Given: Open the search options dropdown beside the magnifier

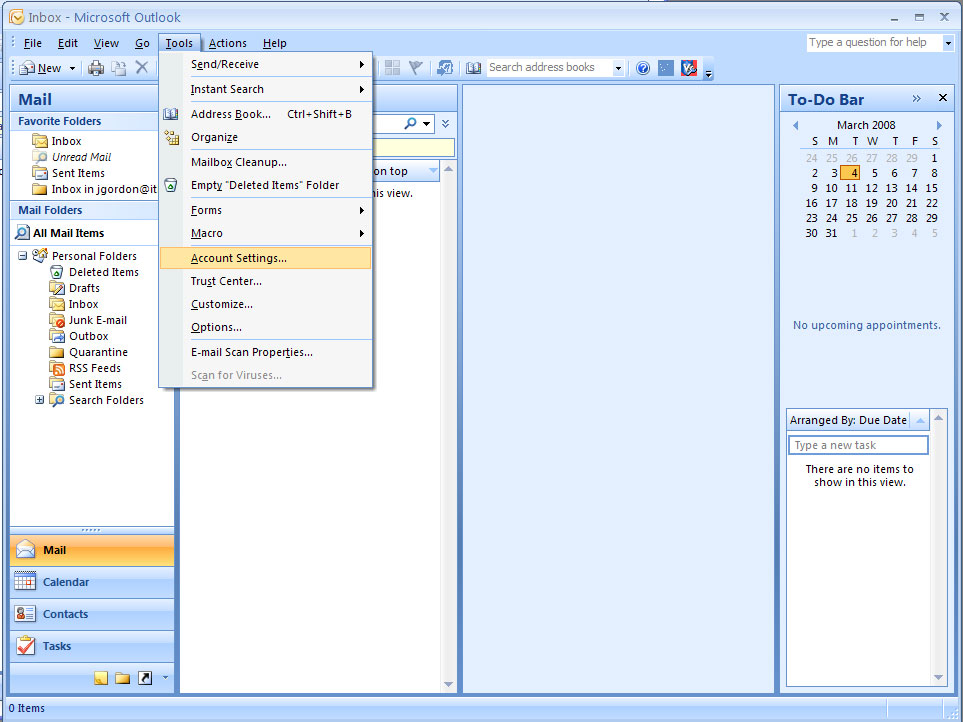Looking at the screenshot, I should [x=426, y=124].
